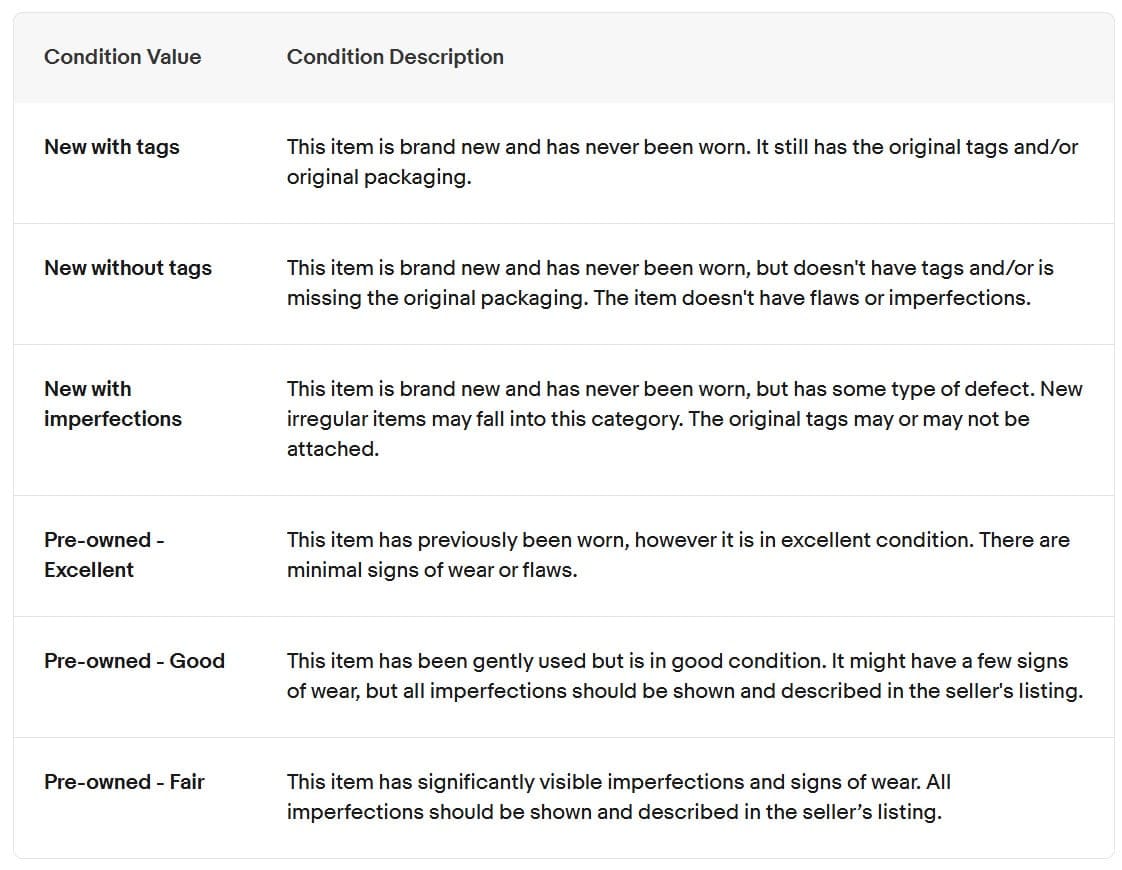
Task: Click 'minimal signs of wear or flaws.' text
Action: pos(432,571)
